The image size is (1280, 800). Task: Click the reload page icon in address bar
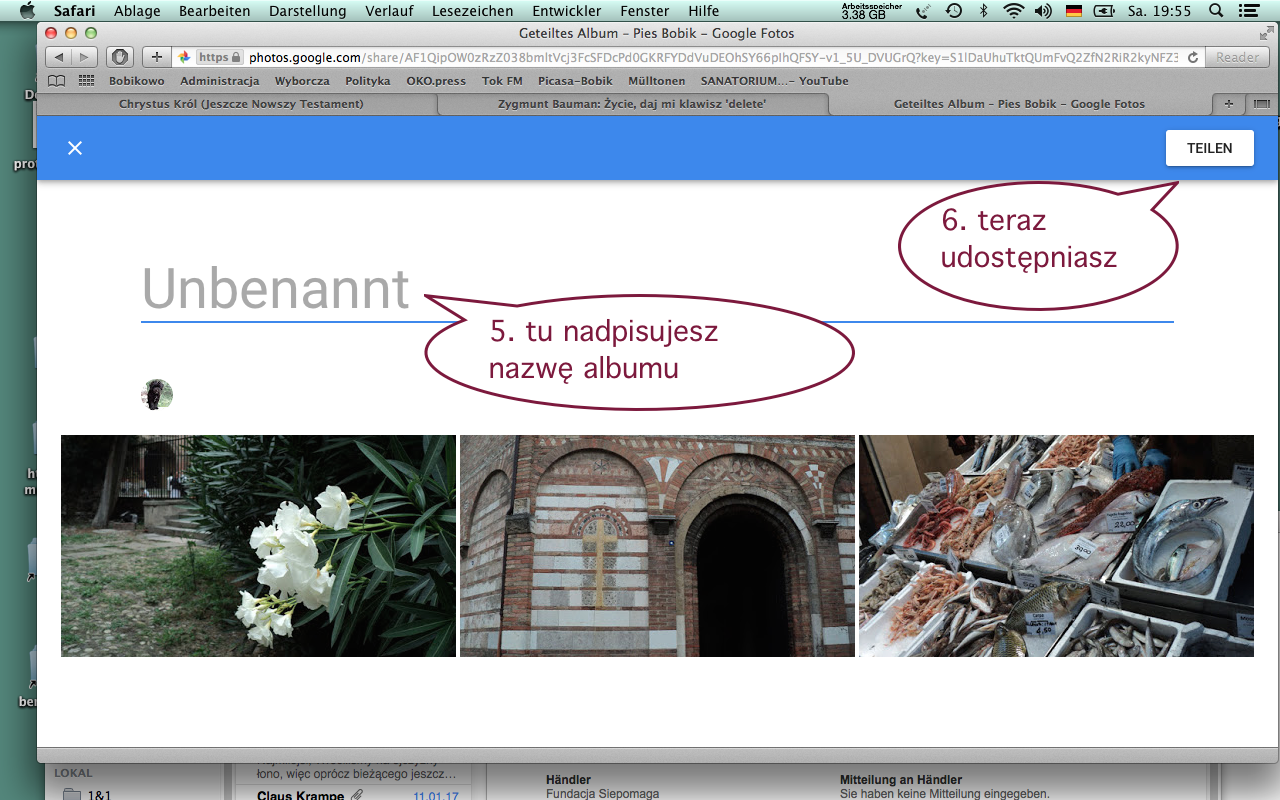(1193, 58)
